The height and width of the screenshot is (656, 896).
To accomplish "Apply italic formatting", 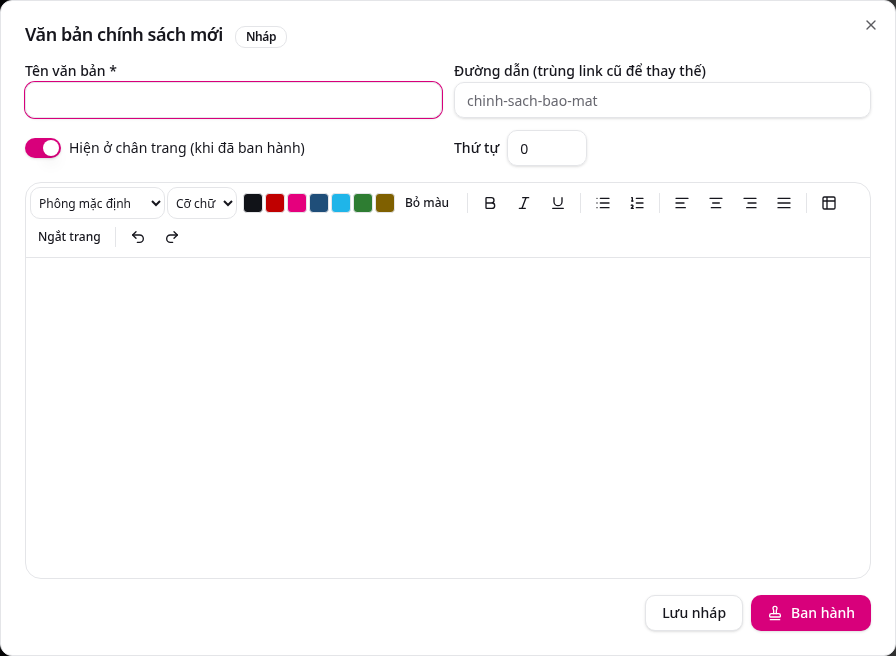I will [x=523, y=203].
